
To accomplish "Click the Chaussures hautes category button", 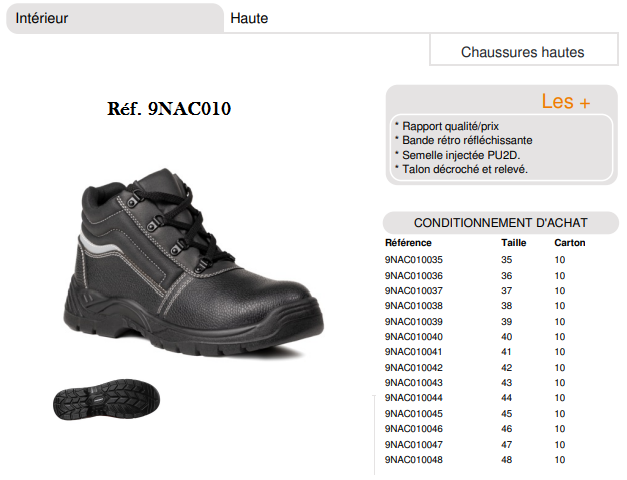I will pos(522,52).
